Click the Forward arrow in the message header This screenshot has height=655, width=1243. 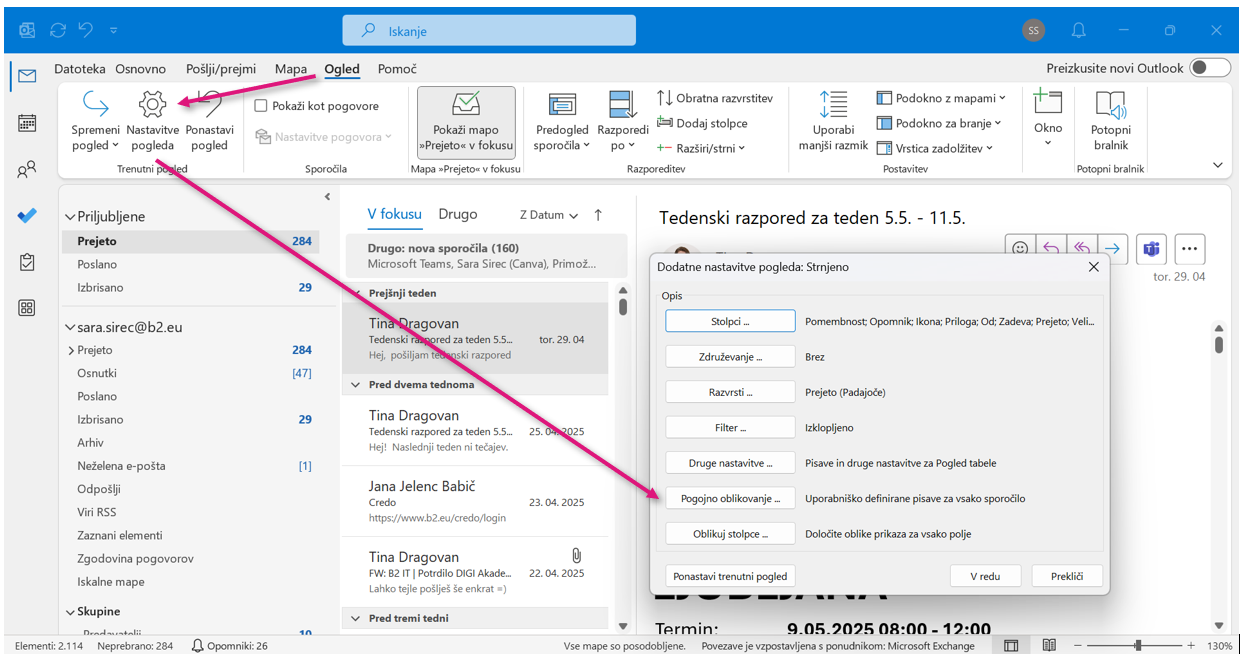[x=1112, y=248]
